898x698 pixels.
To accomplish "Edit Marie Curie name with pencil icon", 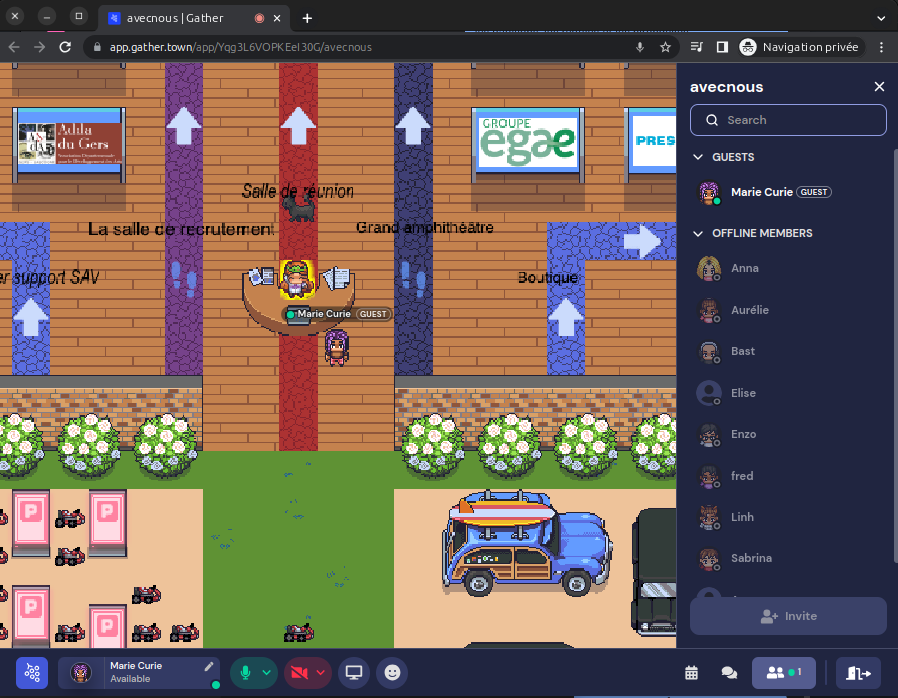I will click(x=209, y=666).
